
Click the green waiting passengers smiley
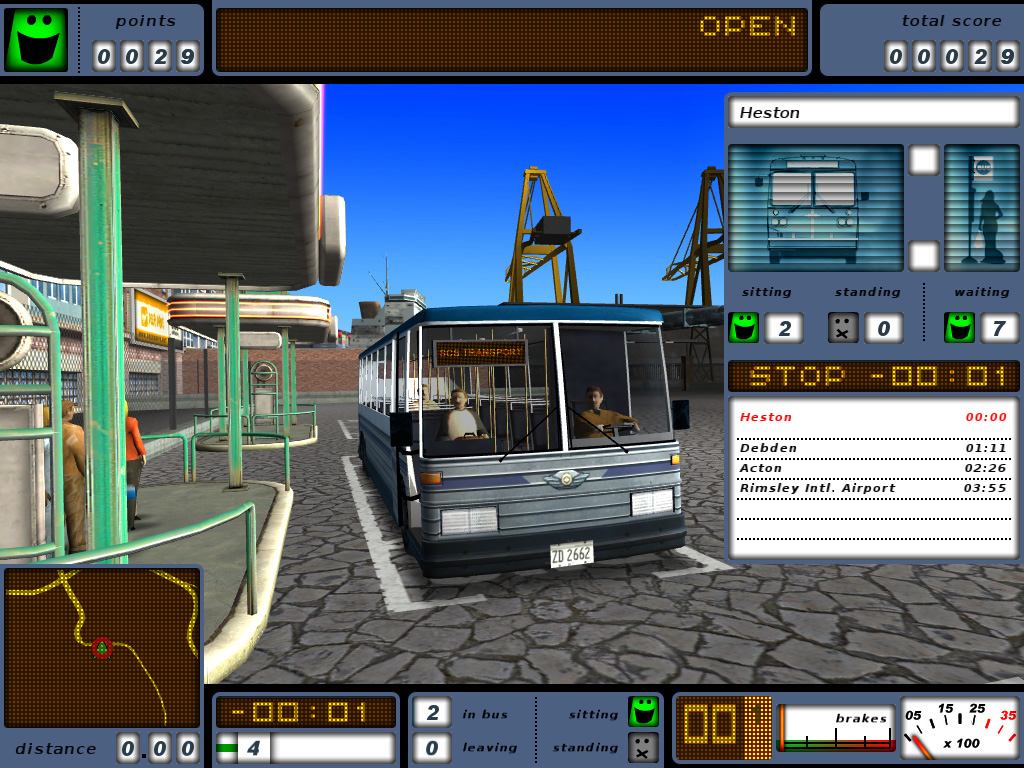[x=959, y=327]
